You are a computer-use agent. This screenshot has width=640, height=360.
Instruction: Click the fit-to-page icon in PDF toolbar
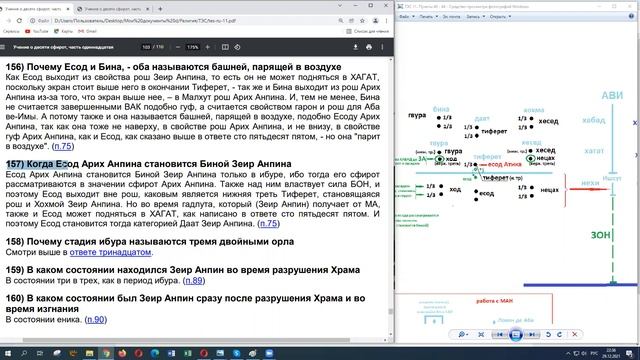pyautogui.click(x=225, y=47)
